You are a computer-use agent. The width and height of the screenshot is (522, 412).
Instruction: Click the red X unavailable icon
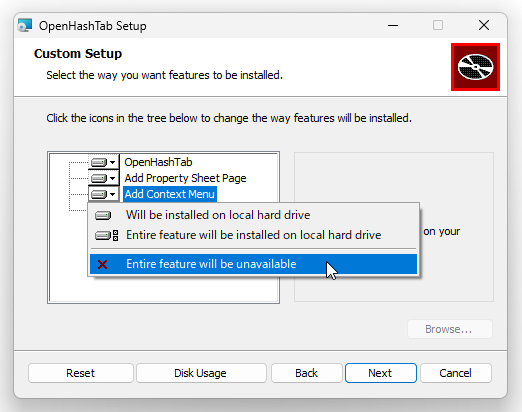(103, 264)
